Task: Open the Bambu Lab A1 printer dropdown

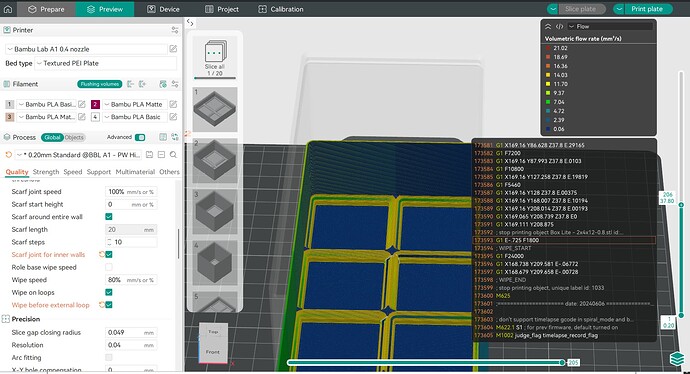Action: (86, 49)
